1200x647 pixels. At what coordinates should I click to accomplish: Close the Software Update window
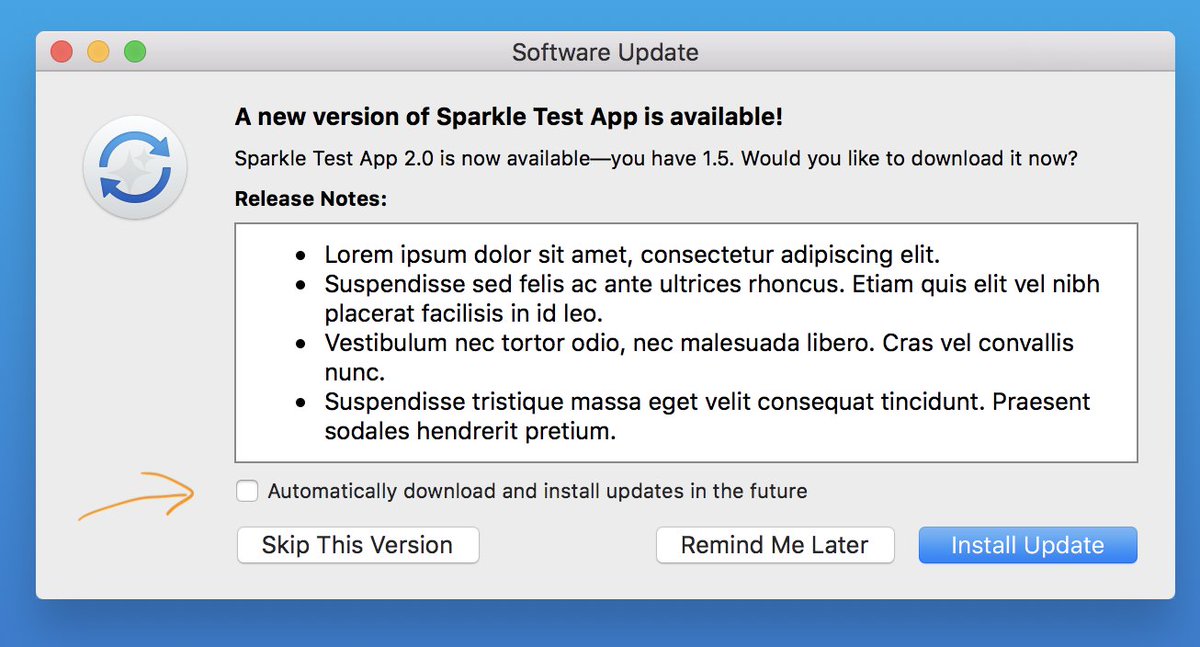63,51
